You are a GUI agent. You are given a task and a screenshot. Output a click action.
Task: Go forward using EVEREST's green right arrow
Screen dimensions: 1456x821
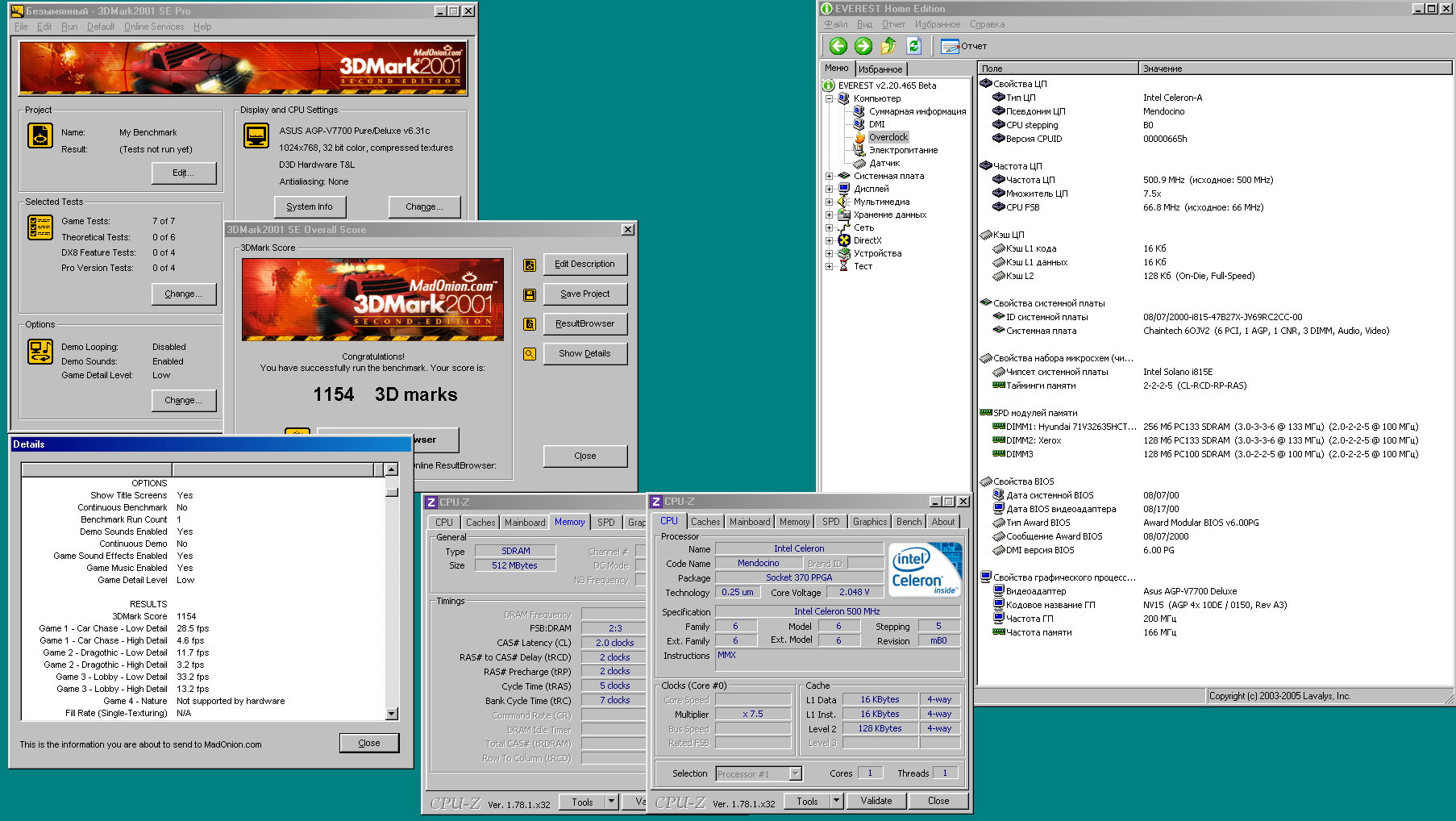(863, 46)
